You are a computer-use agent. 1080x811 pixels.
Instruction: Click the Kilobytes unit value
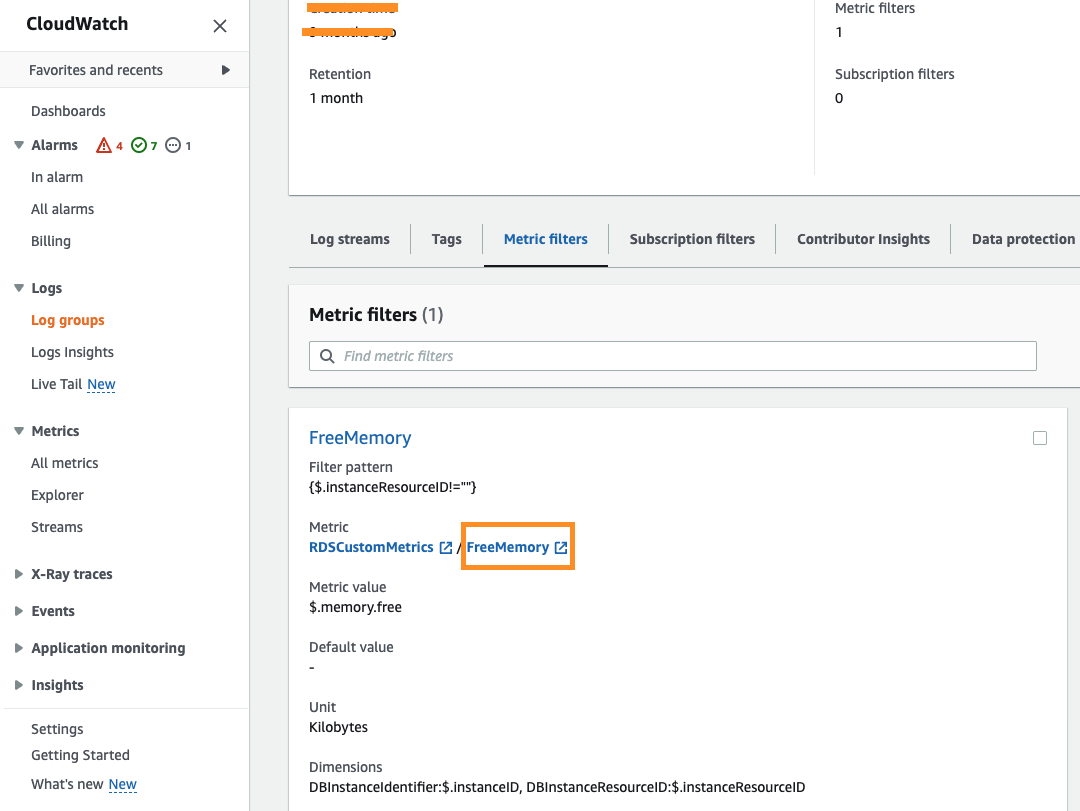point(338,727)
